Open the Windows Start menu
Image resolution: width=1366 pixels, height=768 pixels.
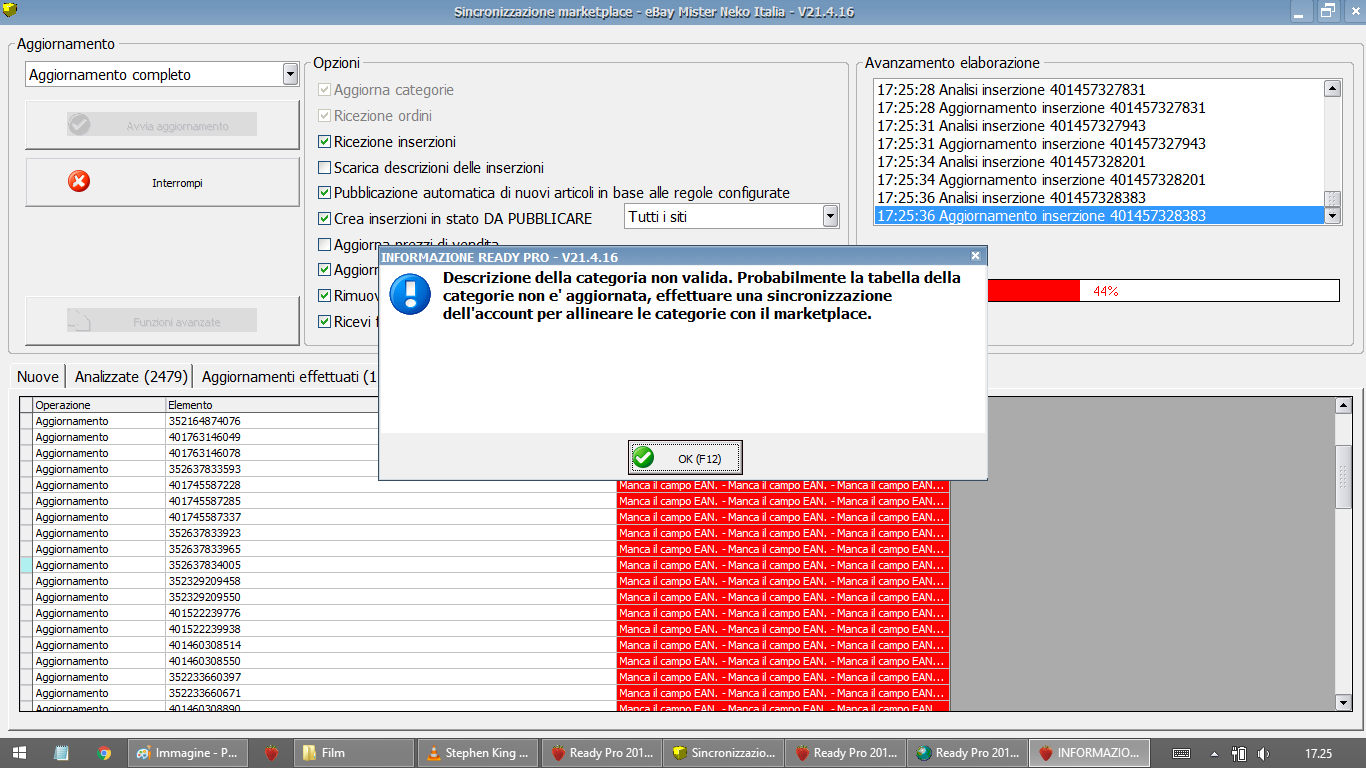(19, 753)
